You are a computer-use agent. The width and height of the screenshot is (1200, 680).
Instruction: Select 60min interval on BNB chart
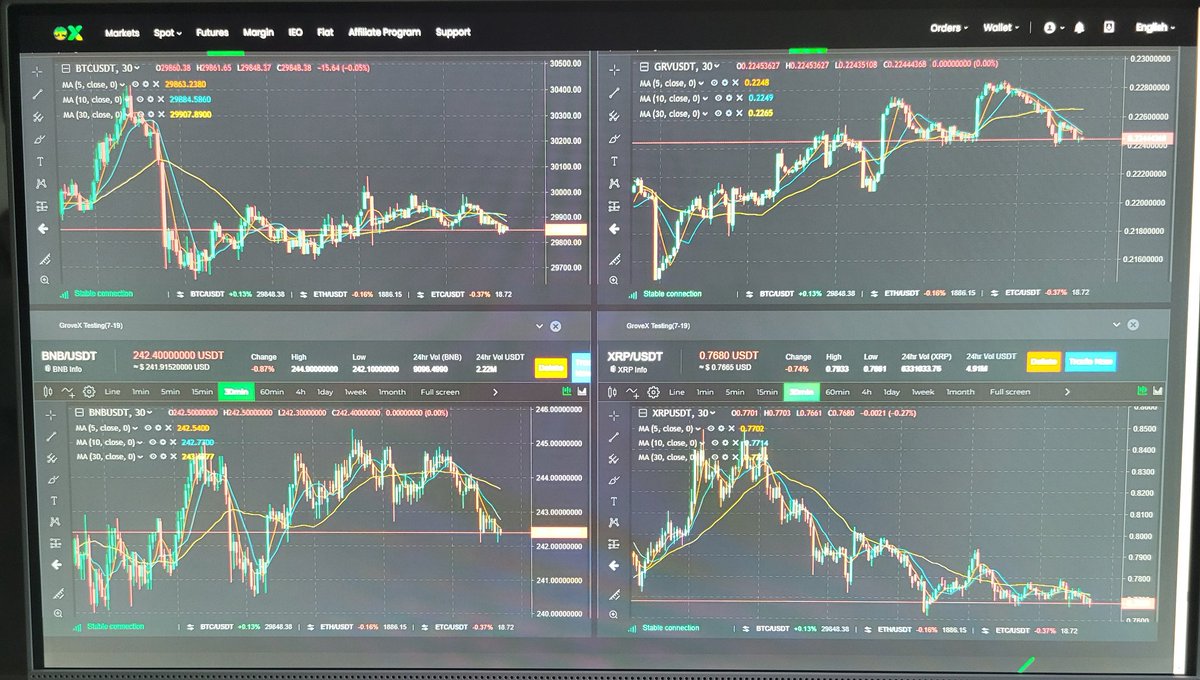272,392
